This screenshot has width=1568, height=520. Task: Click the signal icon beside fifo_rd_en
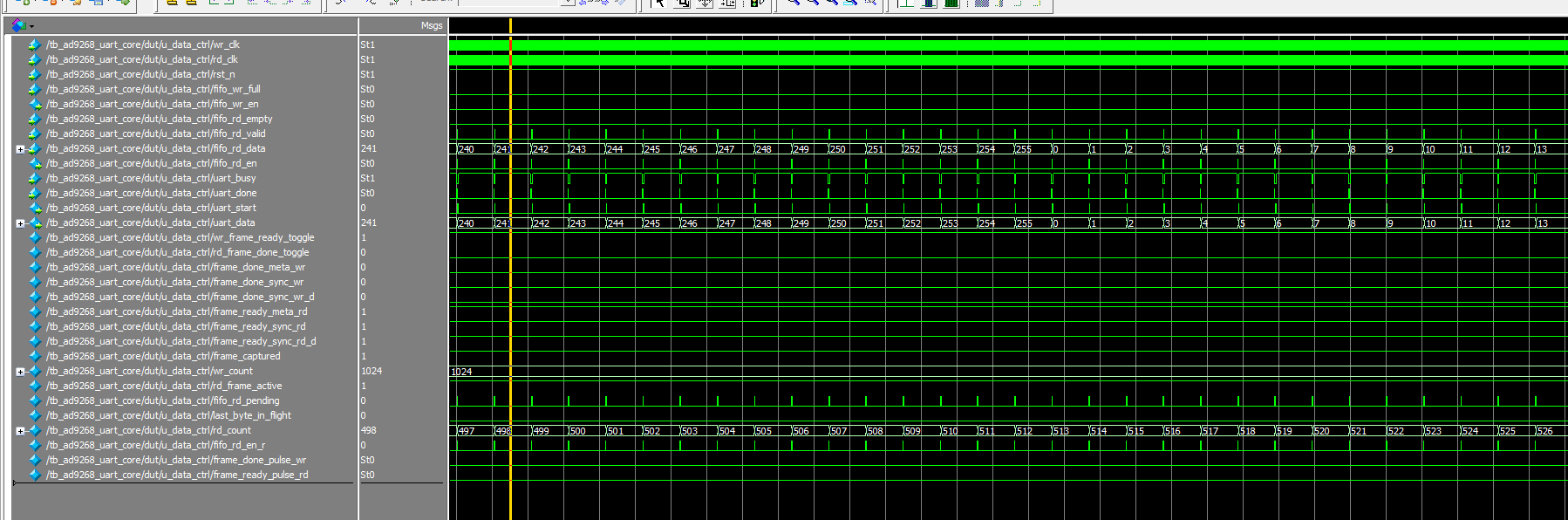tap(34, 163)
